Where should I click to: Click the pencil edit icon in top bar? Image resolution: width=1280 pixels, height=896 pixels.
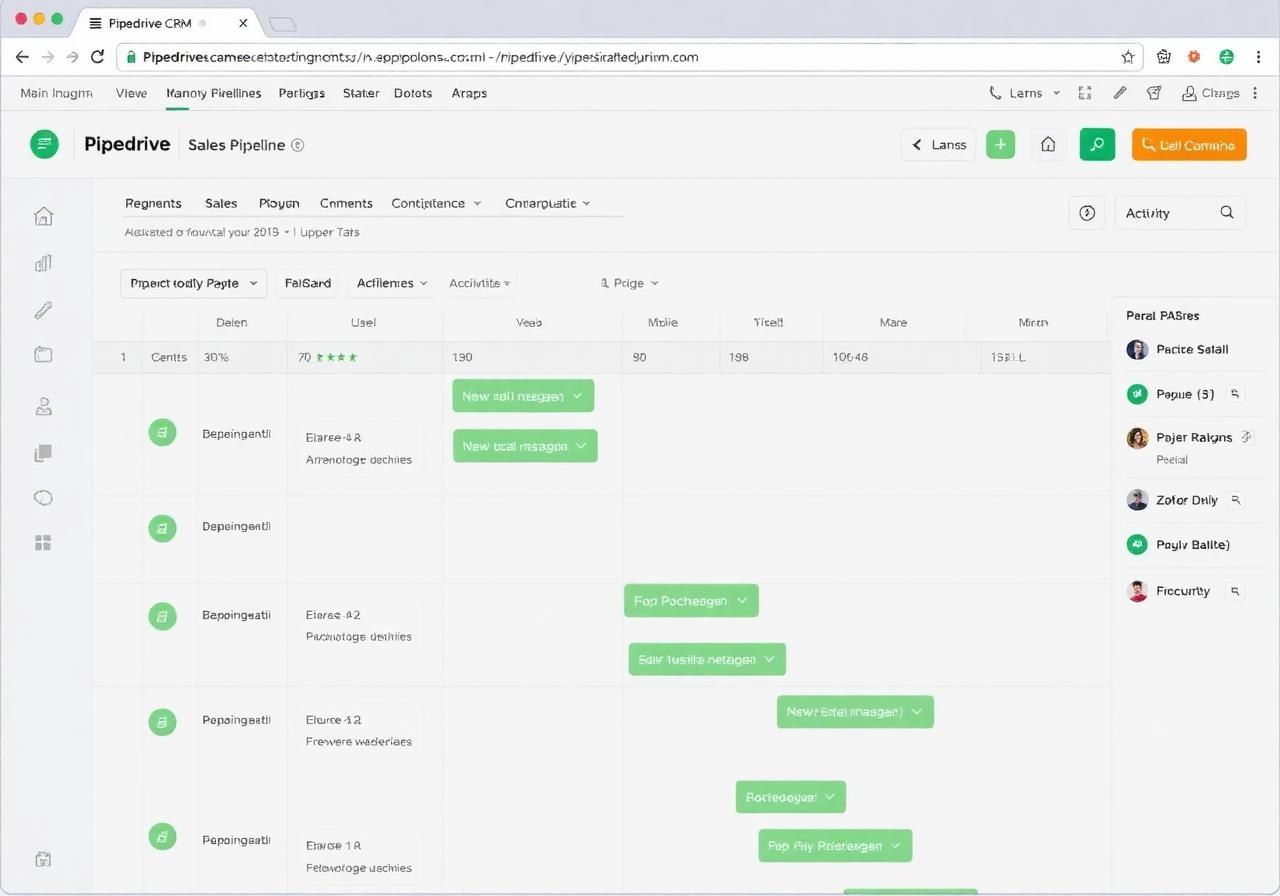(1120, 93)
